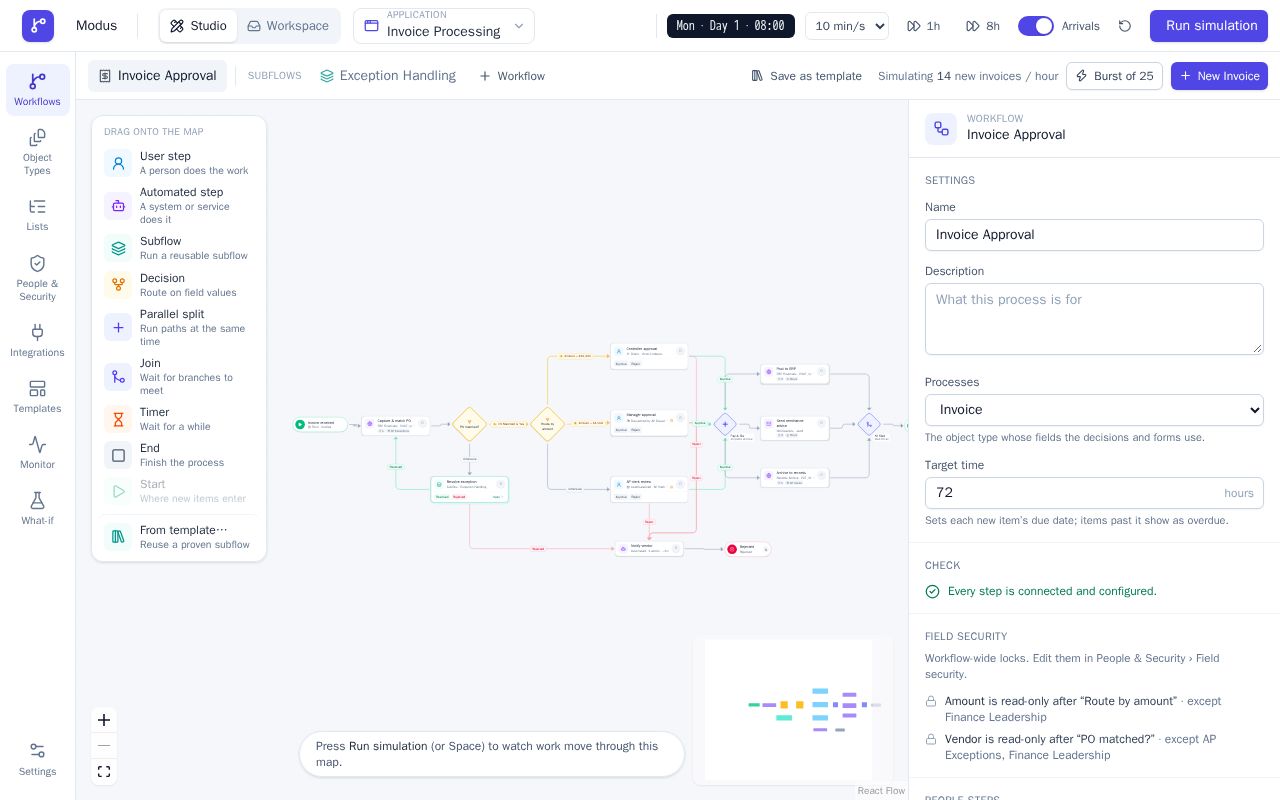Open the Templates section
1280x800 pixels.
pyautogui.click(x=38, y=397)
